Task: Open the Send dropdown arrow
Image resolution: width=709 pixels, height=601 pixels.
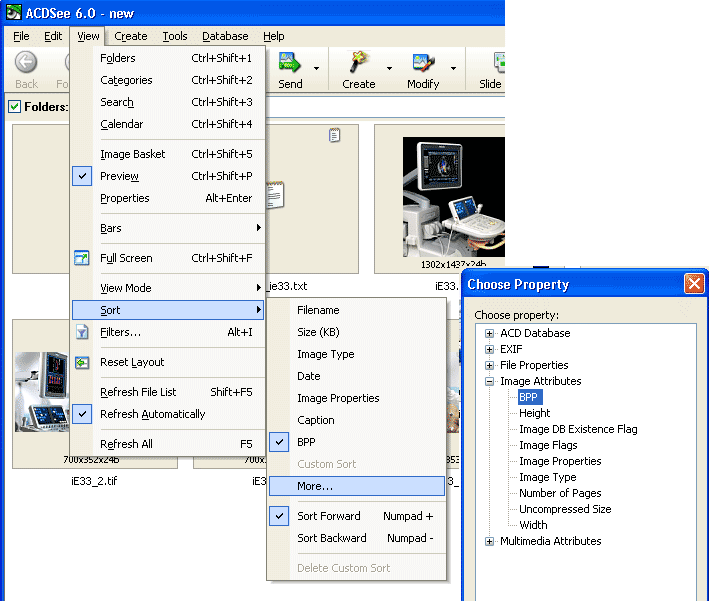Action: pyautogui.click(x=317, y=69)
